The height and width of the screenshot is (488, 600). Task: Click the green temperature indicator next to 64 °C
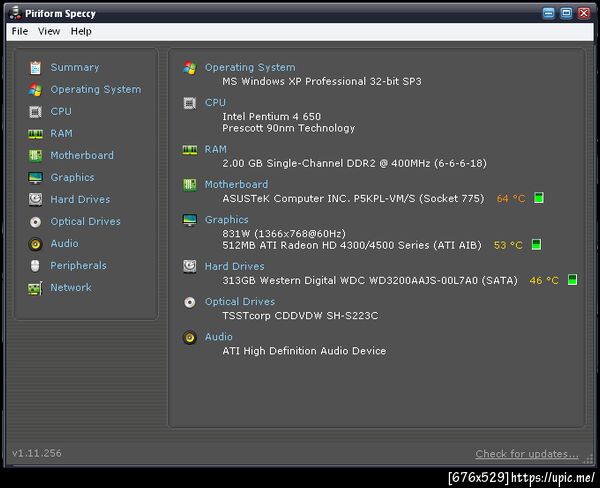[x=539, y=198]
